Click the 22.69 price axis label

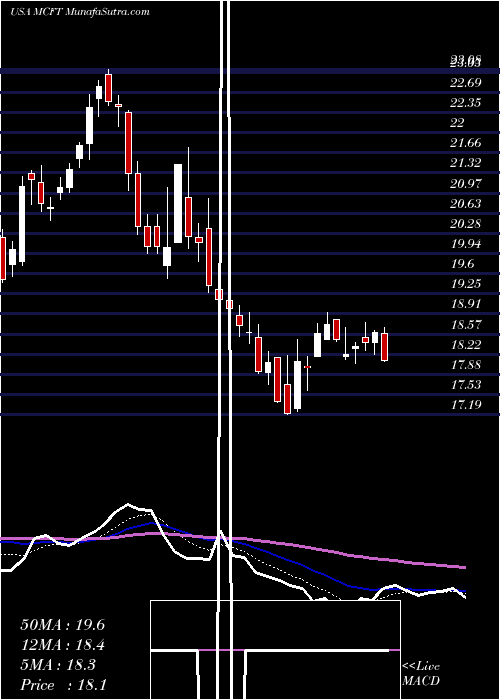[466, 83]
